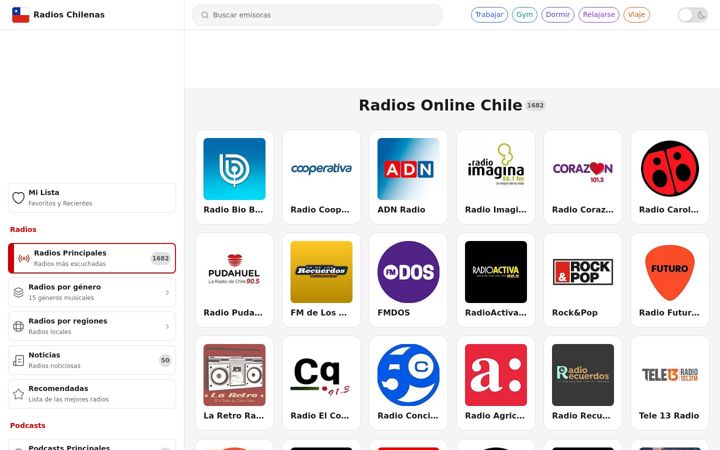Screen dimensions: 720x450
Task: Open Mi Lista favoritos y recientes
Action: tap(92, 198)
